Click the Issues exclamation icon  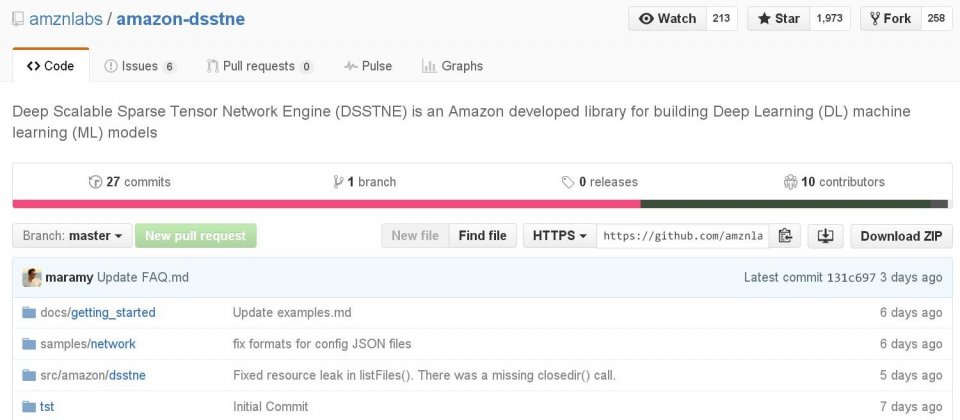[111, 66]
